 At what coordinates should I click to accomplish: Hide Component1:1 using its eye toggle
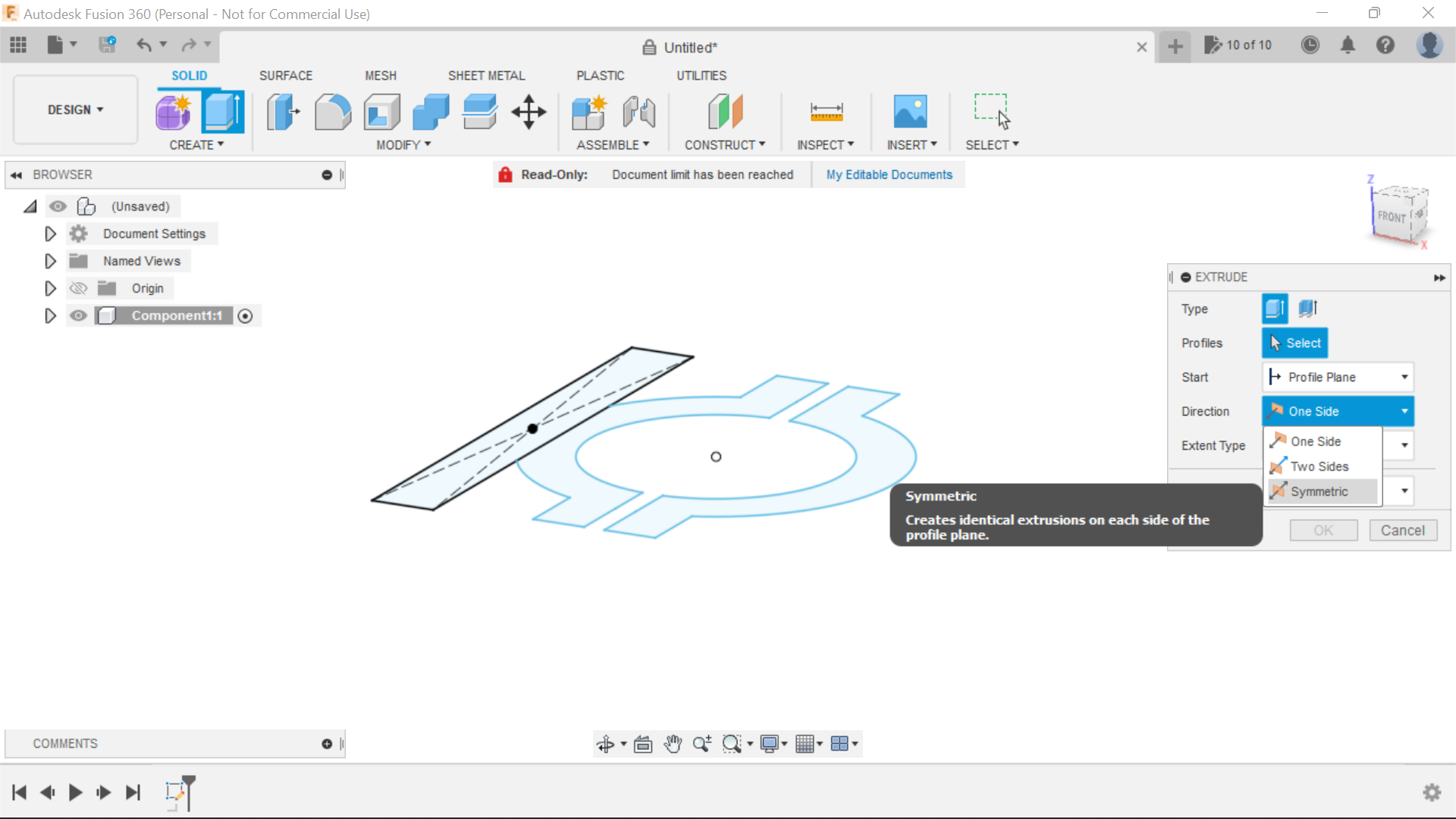[x=78, y=315]
